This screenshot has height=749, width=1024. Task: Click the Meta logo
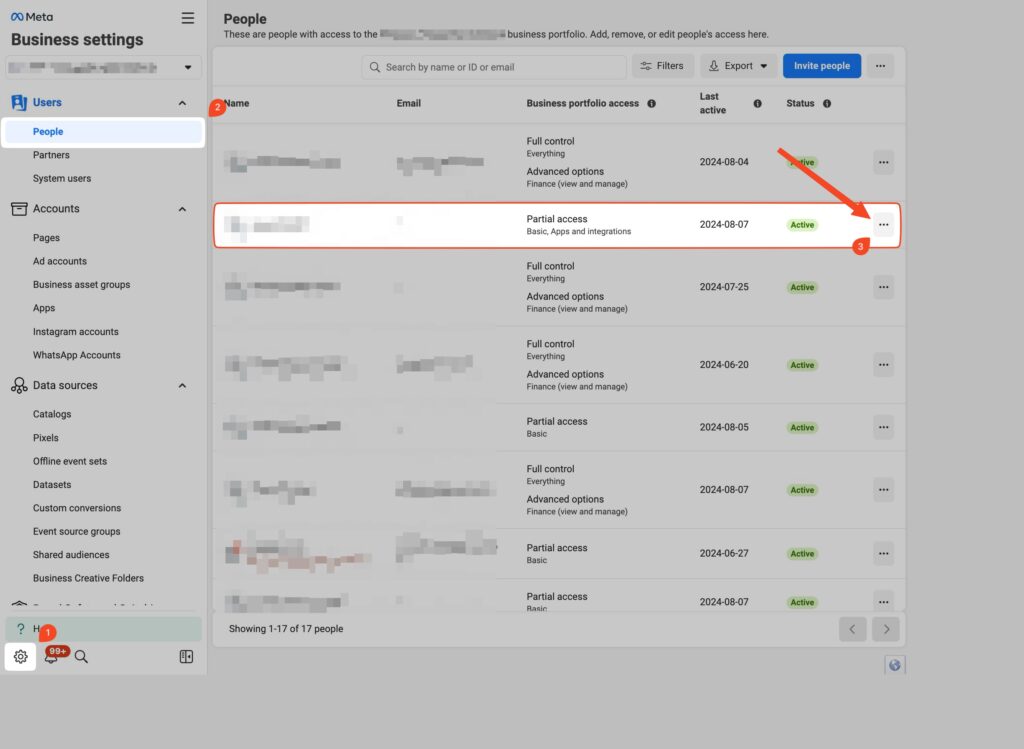click(32, 17)
